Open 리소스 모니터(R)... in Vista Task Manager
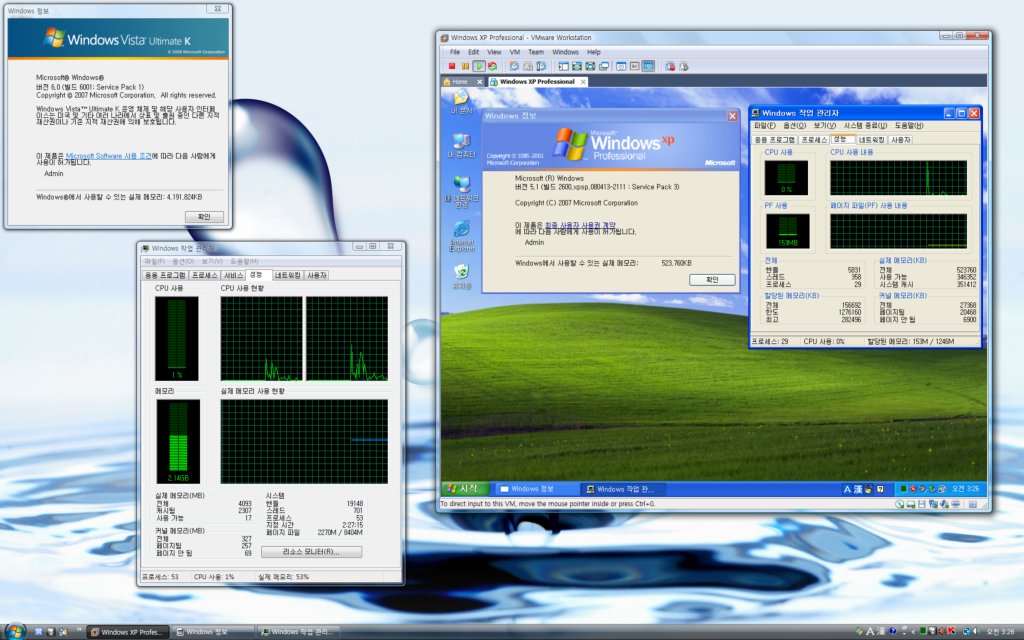Image resolution: width=1024 pixels, height=640 pixels. click(311, 552)
